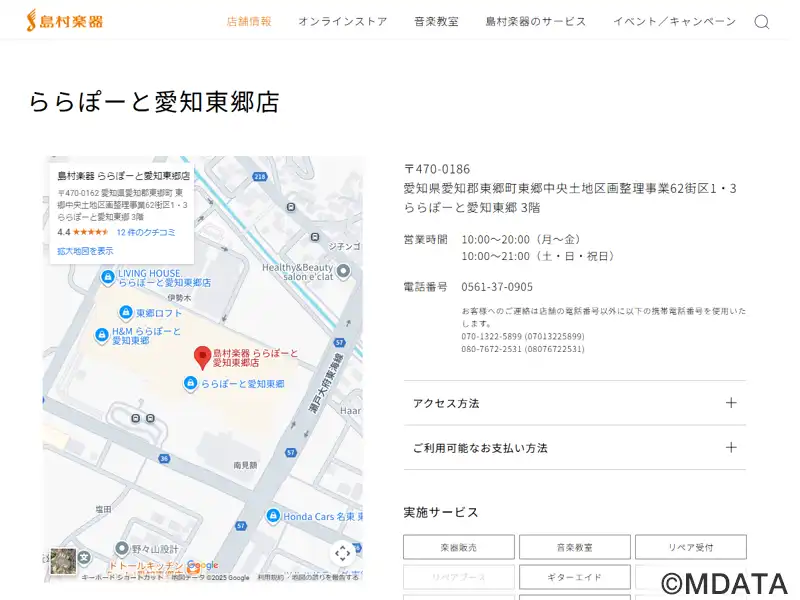This screenshot has width=800, height=600.
Task: Click the 拡大地図を表示 link
Action: [85, 251]
